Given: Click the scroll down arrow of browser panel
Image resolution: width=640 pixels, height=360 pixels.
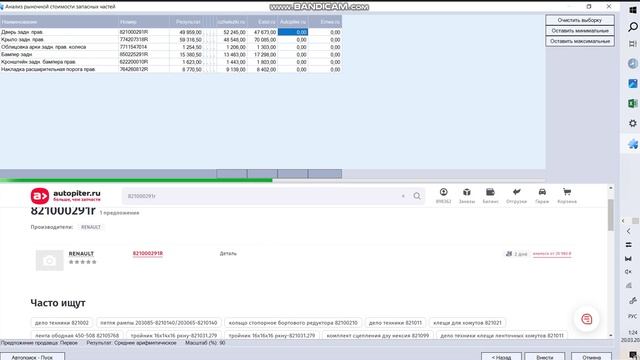Looking at the screenshot, I should click(x=611, y=335).
